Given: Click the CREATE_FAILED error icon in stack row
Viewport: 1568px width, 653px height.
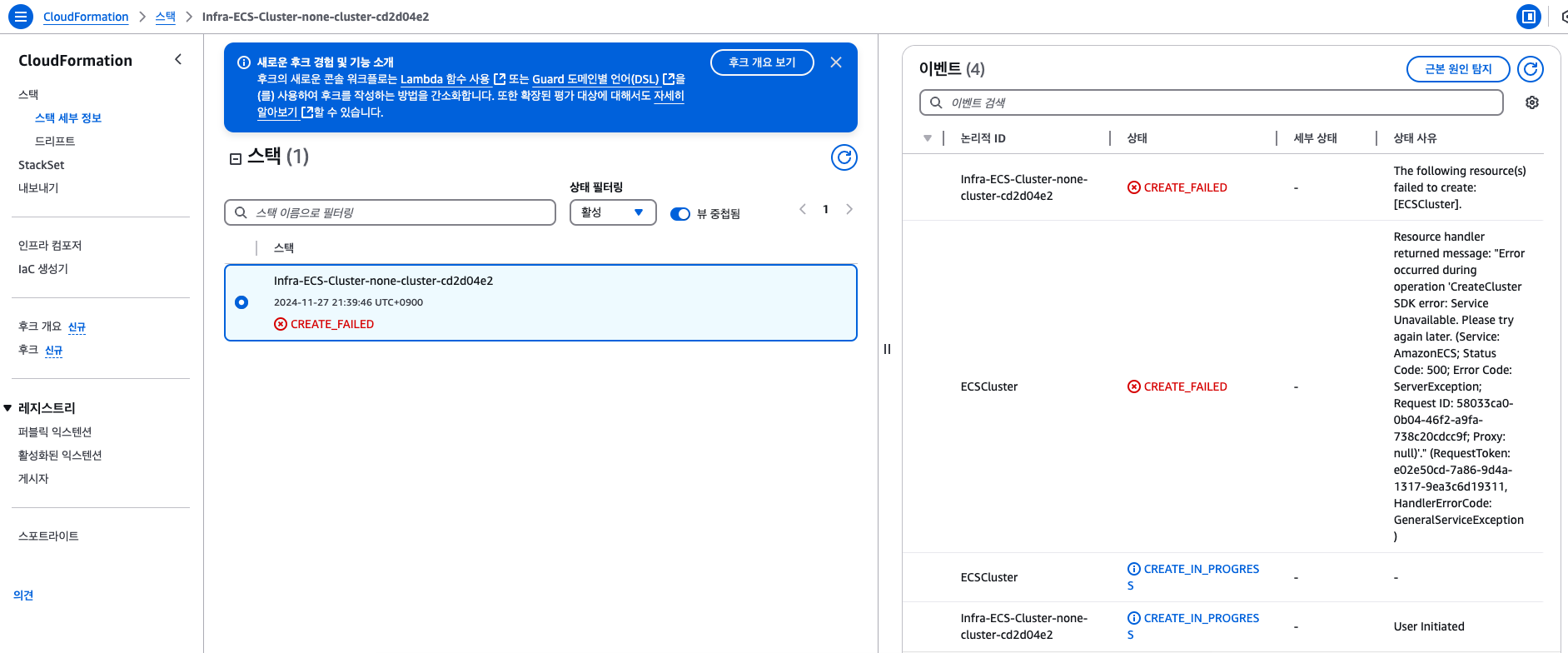Looking at the screenshot, I should tap(281, 324).
